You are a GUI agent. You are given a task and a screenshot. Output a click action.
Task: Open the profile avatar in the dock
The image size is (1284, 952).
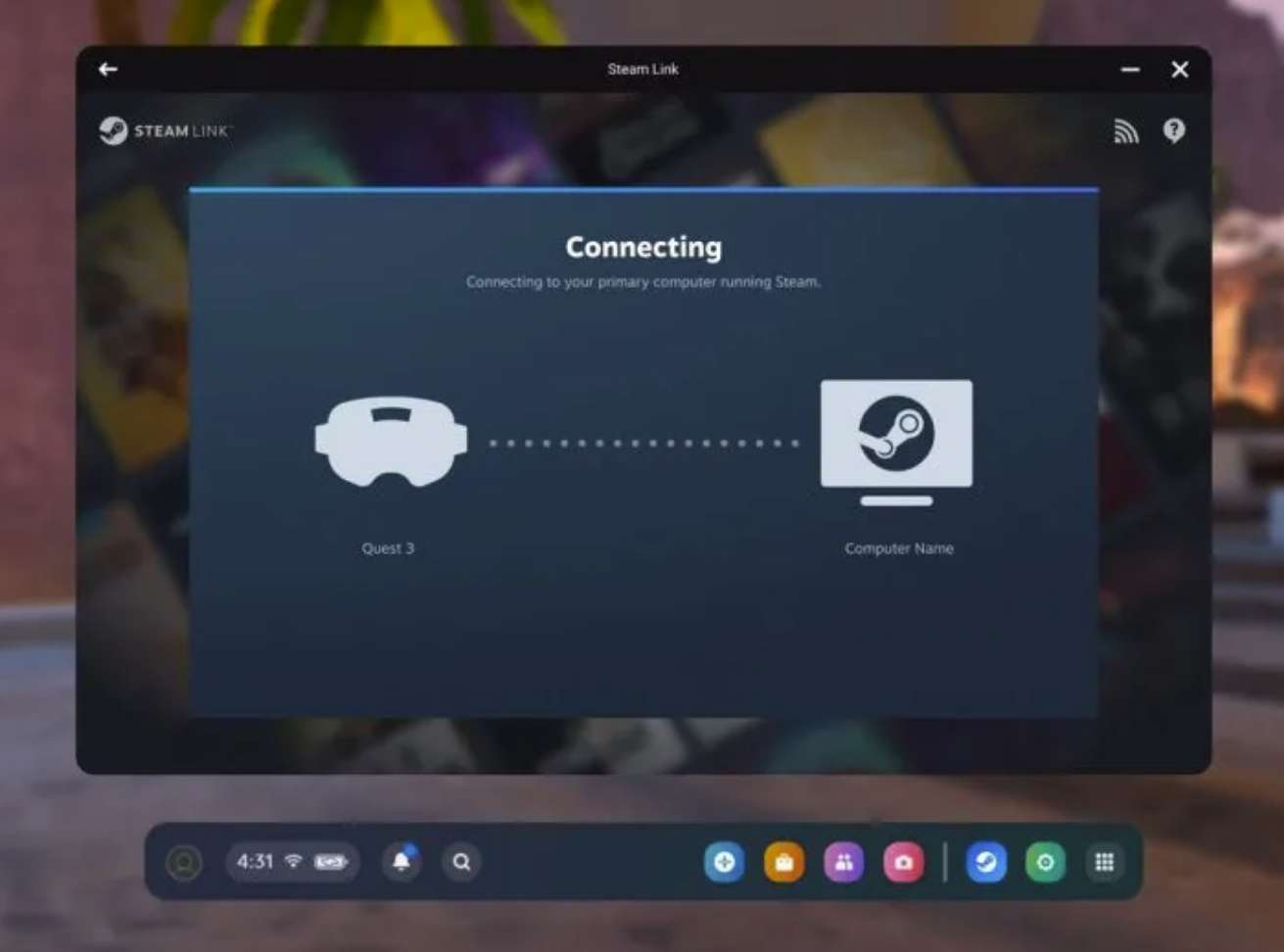click(x=184, y=862)
